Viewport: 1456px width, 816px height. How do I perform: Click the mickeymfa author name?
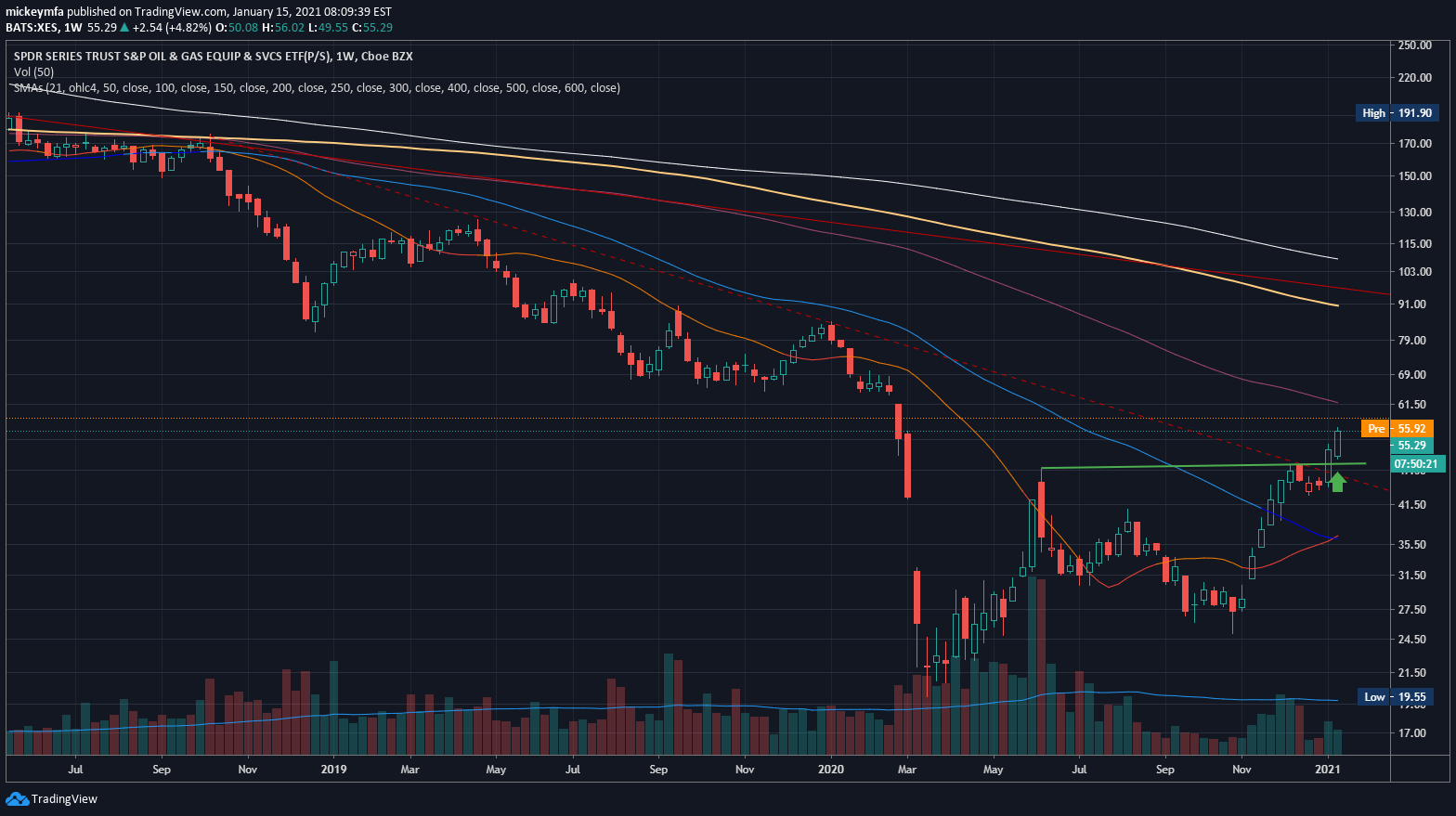coord(34,12)
